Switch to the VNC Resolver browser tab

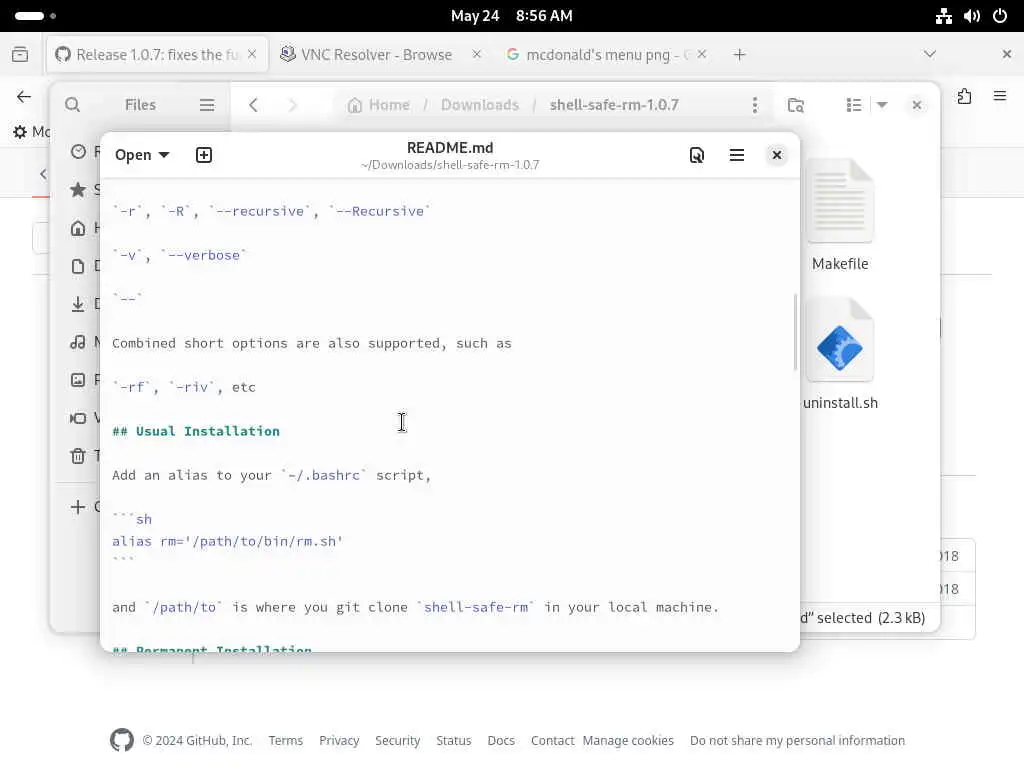pos(376,55)
